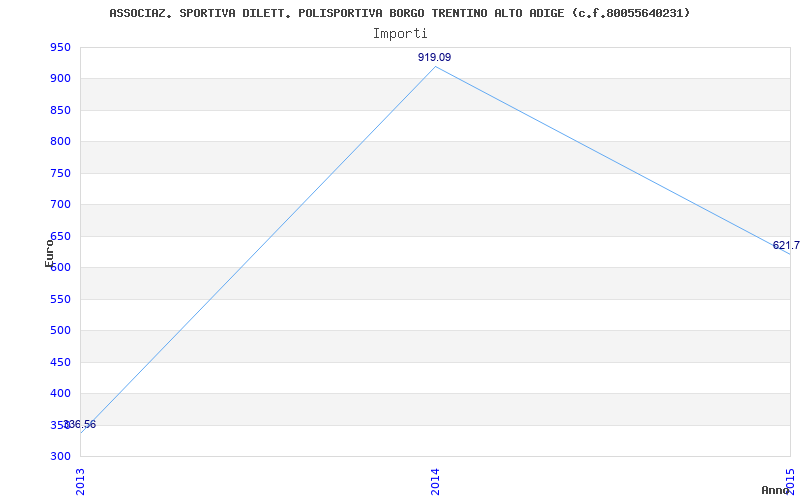The height and width of the screenshot is (500, 800).
Task: Click the 700 y-axis tick
Action: point(60,205)
